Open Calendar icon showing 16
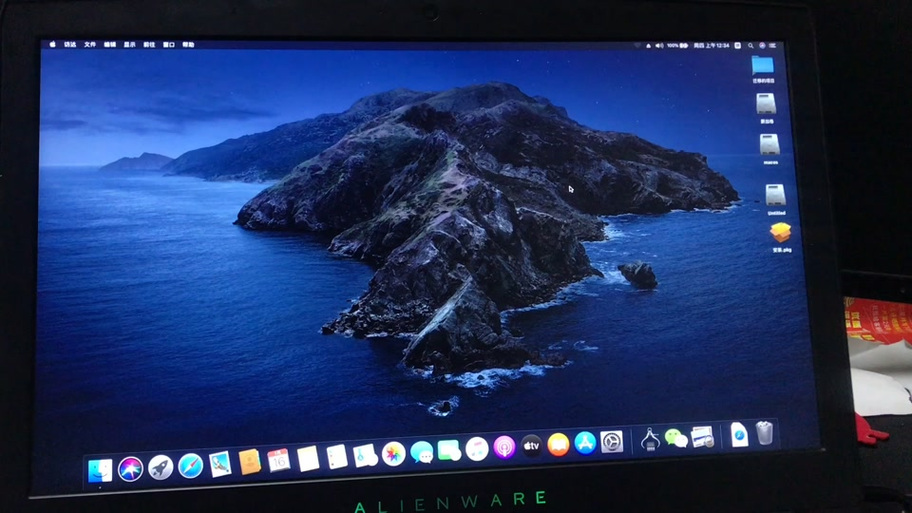Viewport: 912px width, 513px height. [279, 460]
